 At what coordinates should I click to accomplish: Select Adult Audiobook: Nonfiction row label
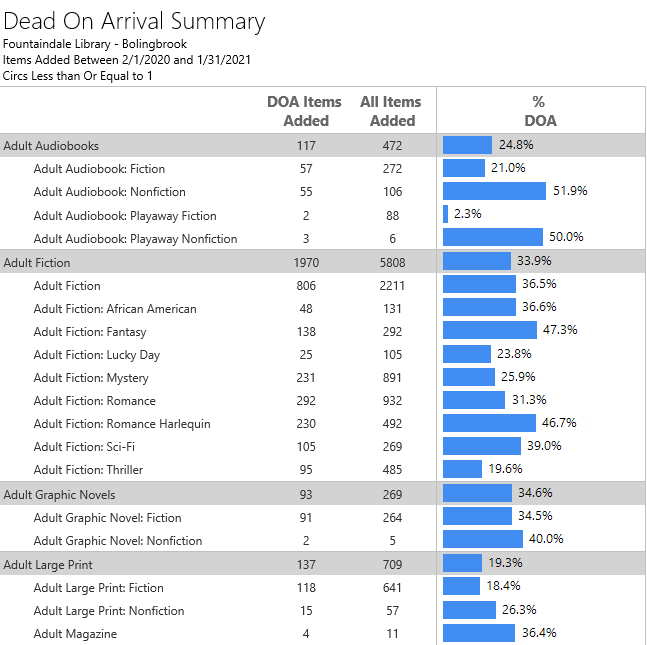click(110, 192)
